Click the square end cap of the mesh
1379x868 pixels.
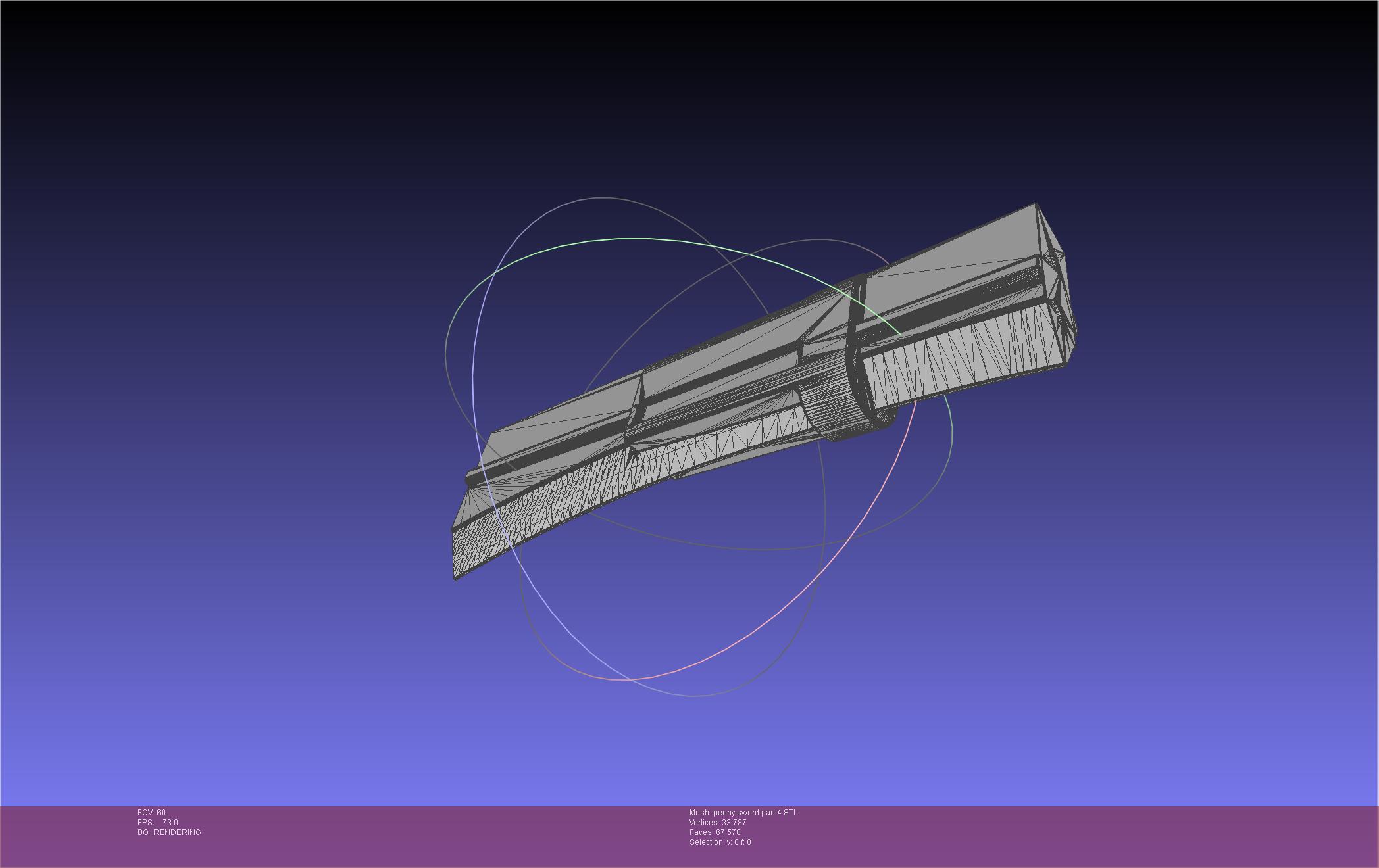click(x=1057, y=283)
